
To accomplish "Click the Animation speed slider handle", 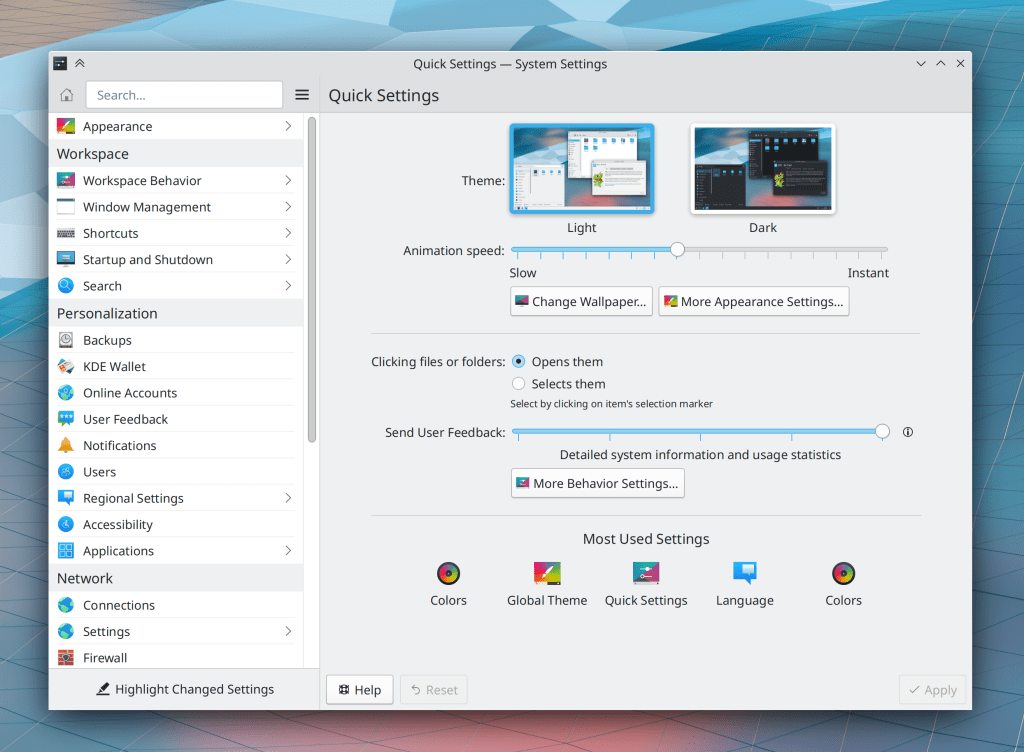I will [677, 249].
